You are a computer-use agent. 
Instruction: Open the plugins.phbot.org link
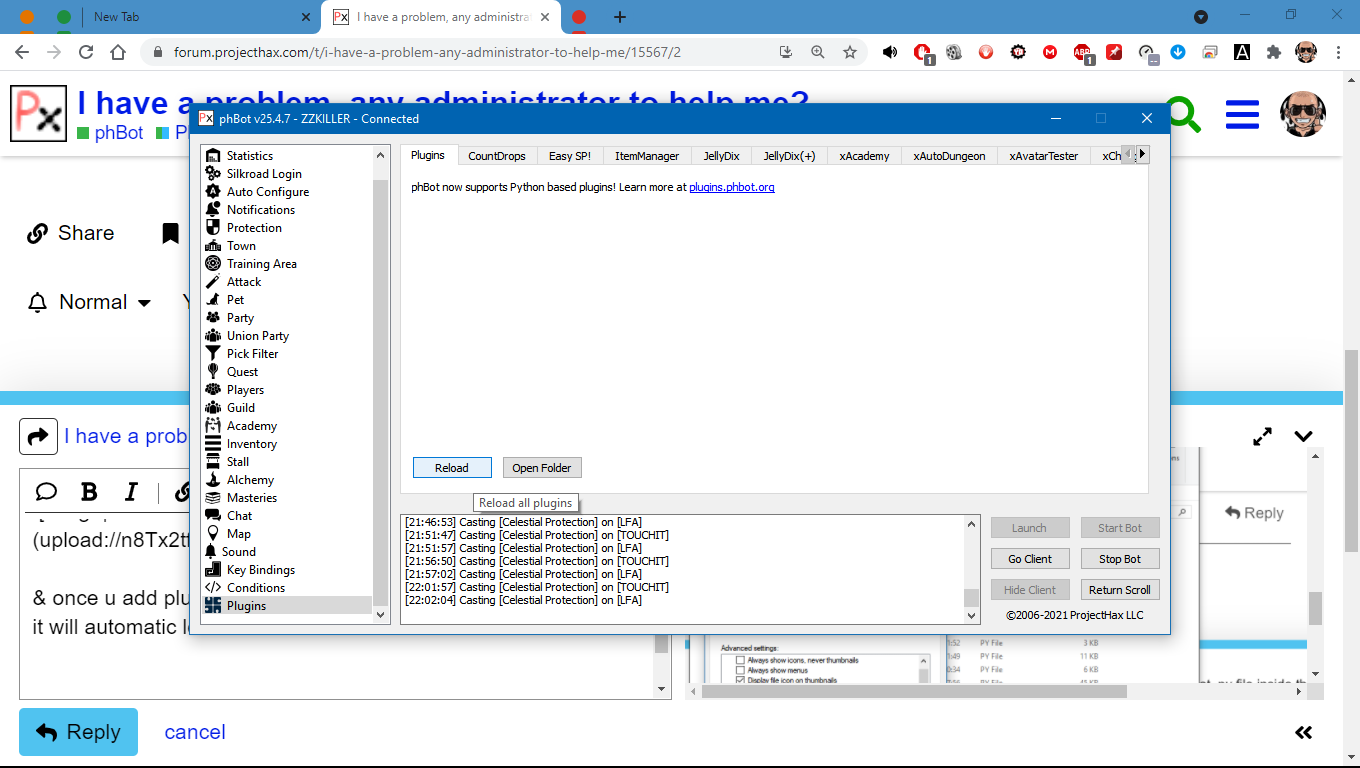(731, 187)
